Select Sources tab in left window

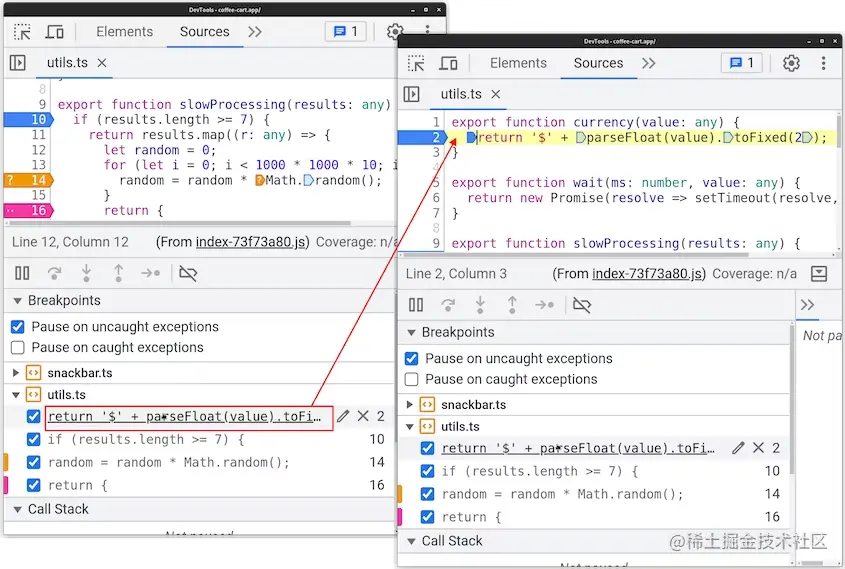[205, 32]
